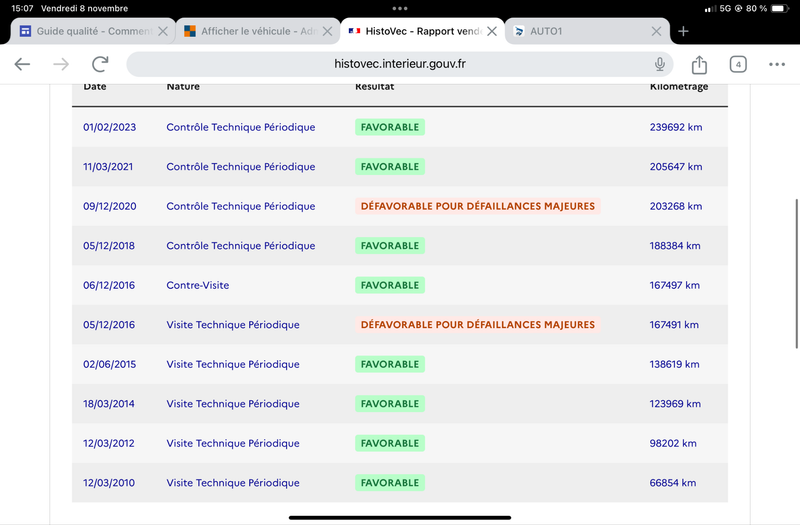This screenshot has height=525, width=800.
Task: Click mileage 205647 km
Action: point(676,166)
